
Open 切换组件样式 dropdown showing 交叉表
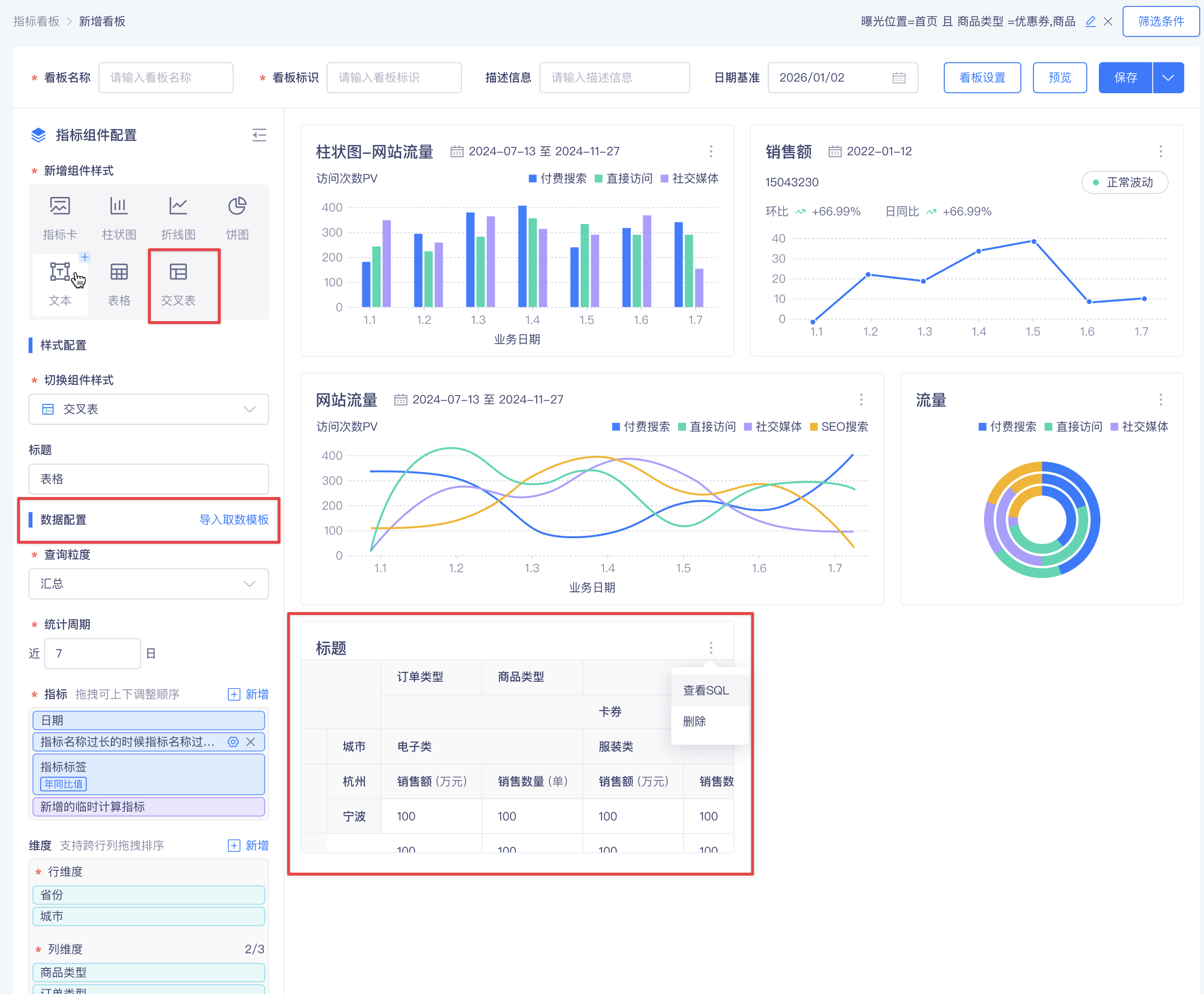coord(148,409)
